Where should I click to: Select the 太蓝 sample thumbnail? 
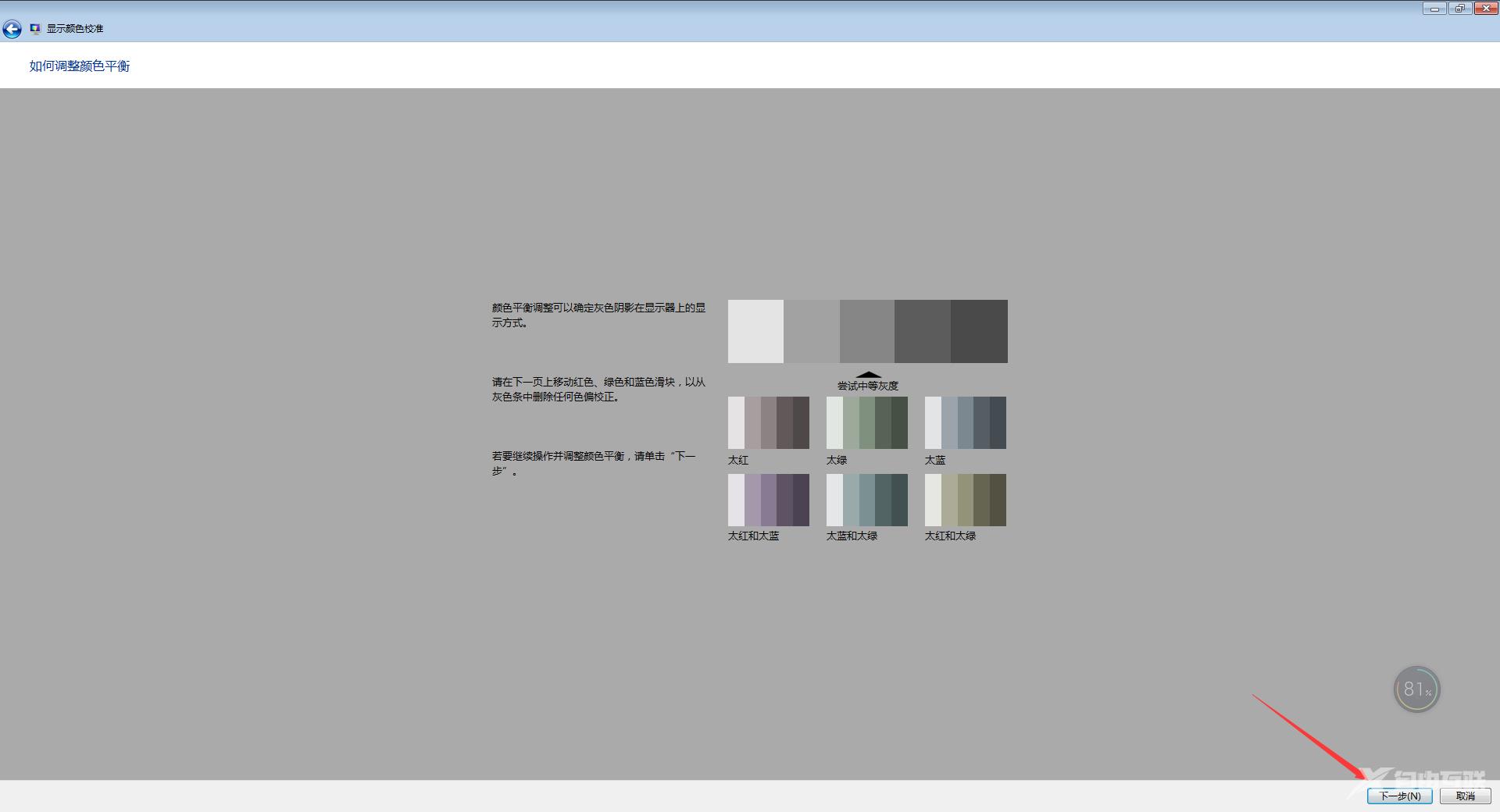[966, 422]
